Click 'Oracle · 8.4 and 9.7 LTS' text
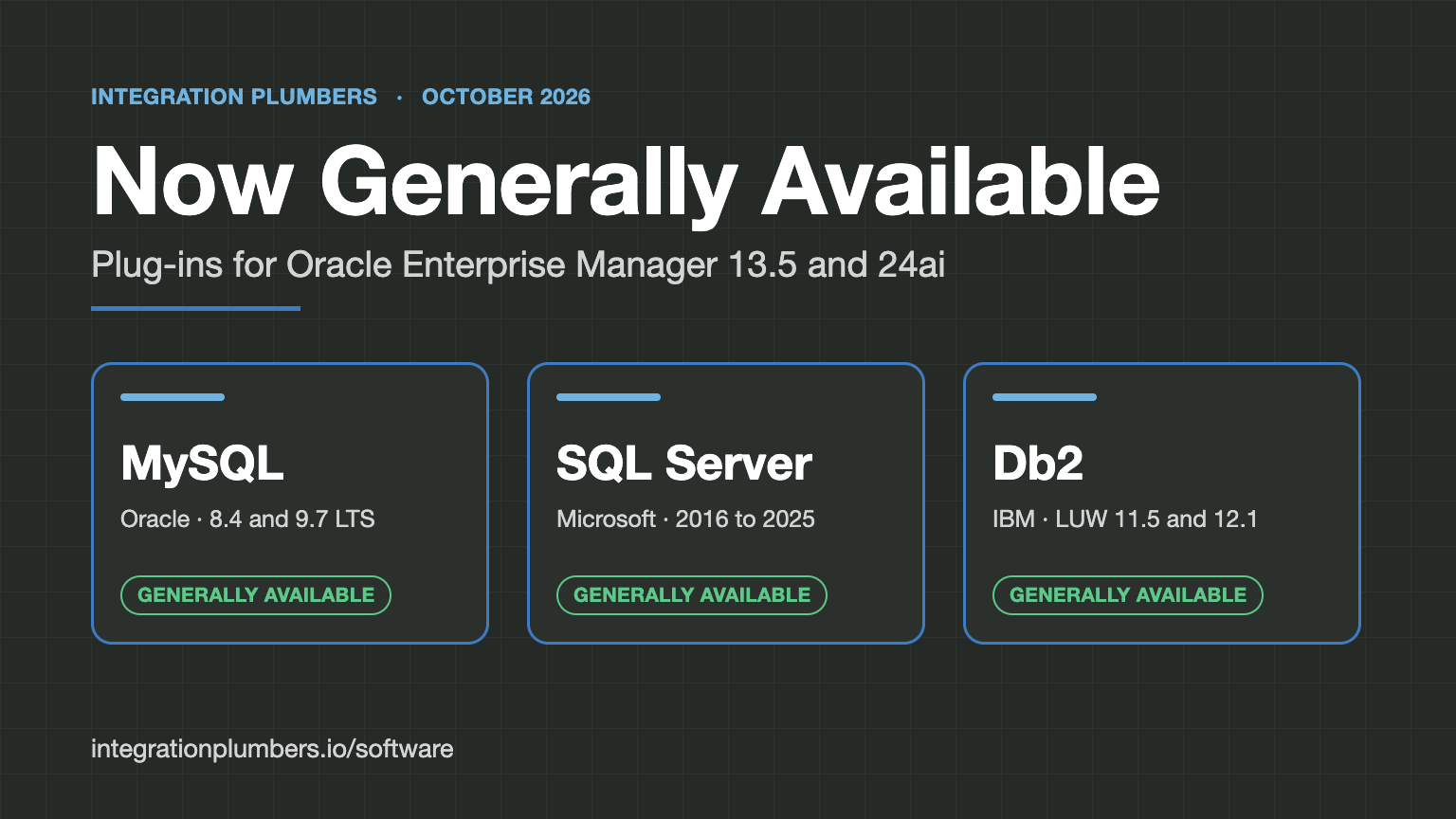The image size is (1456, 819). (x=247, y=519)
